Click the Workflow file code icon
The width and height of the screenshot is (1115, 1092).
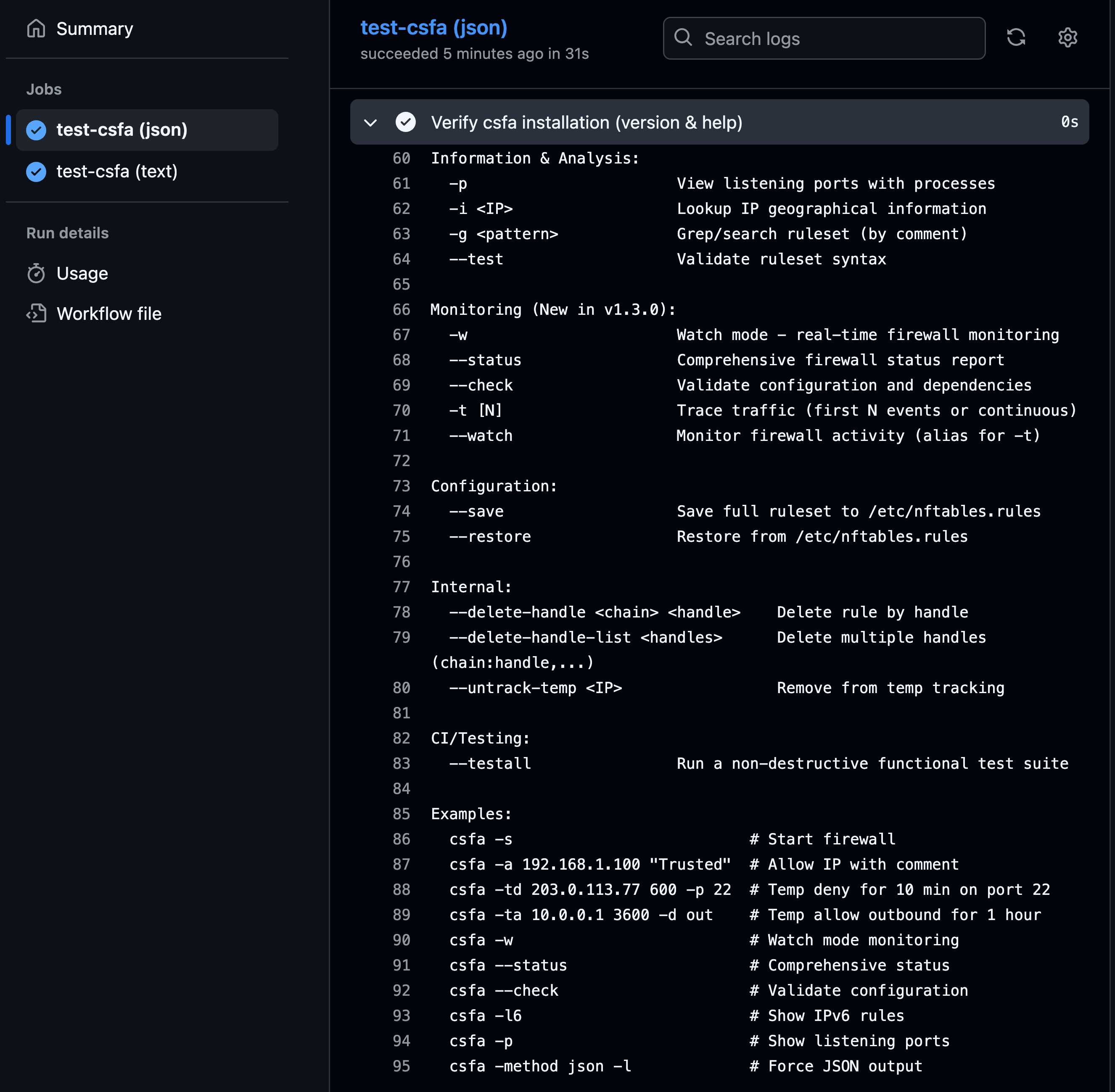(36, 314)
